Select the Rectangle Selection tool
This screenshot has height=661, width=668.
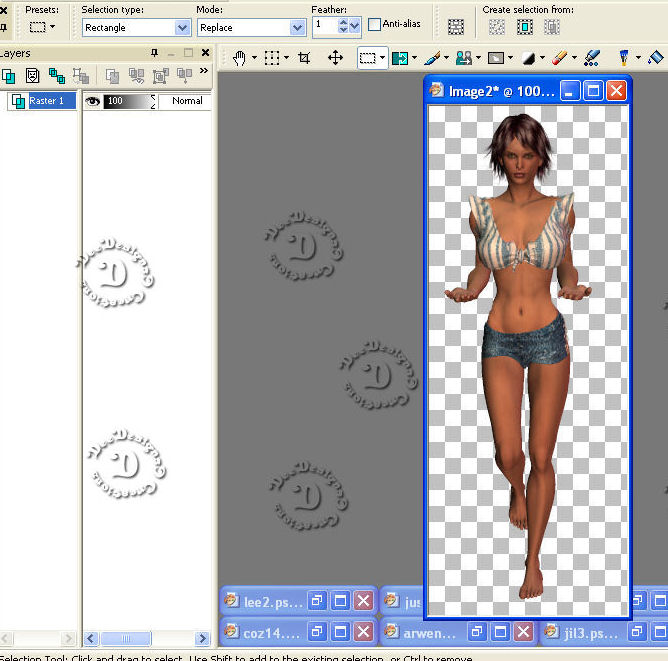pyautogui.click(x=367, y=58)
